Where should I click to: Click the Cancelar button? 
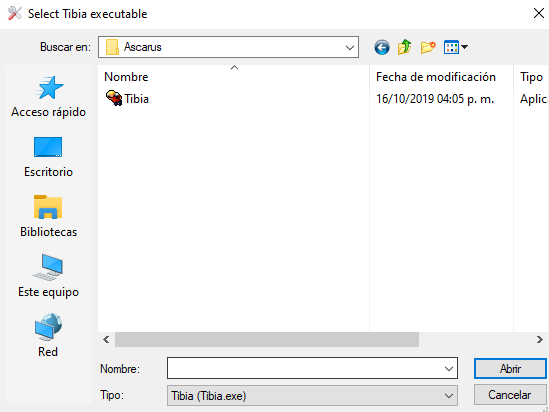(x=510, y=395)
